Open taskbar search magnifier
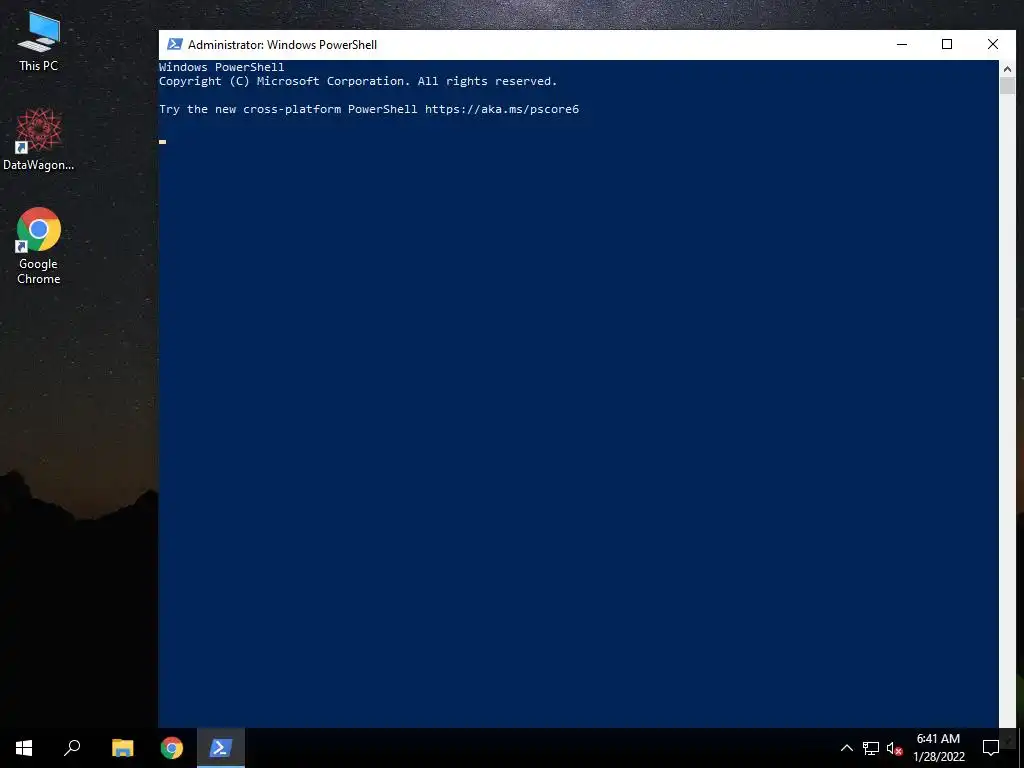Image resolution: width=1024 pixels, height=768 pixels. coord(72,748)
